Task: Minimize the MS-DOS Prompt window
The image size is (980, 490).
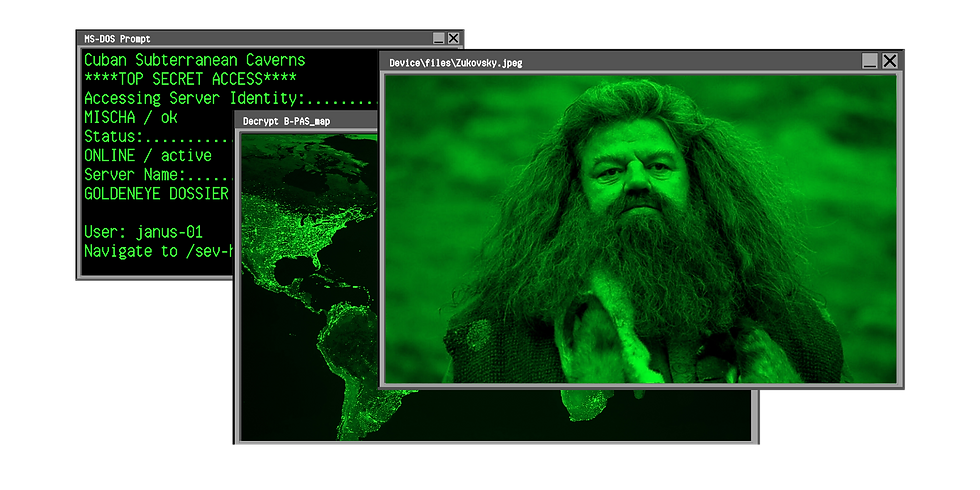Action: pyautogui.click(x=439, y=39)
